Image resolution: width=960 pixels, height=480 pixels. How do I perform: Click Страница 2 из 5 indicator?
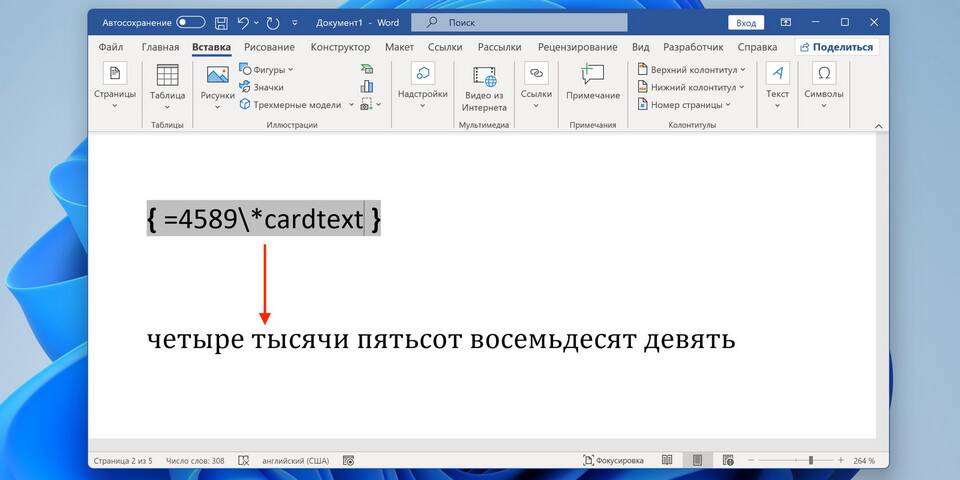click(x=123, y=460)
